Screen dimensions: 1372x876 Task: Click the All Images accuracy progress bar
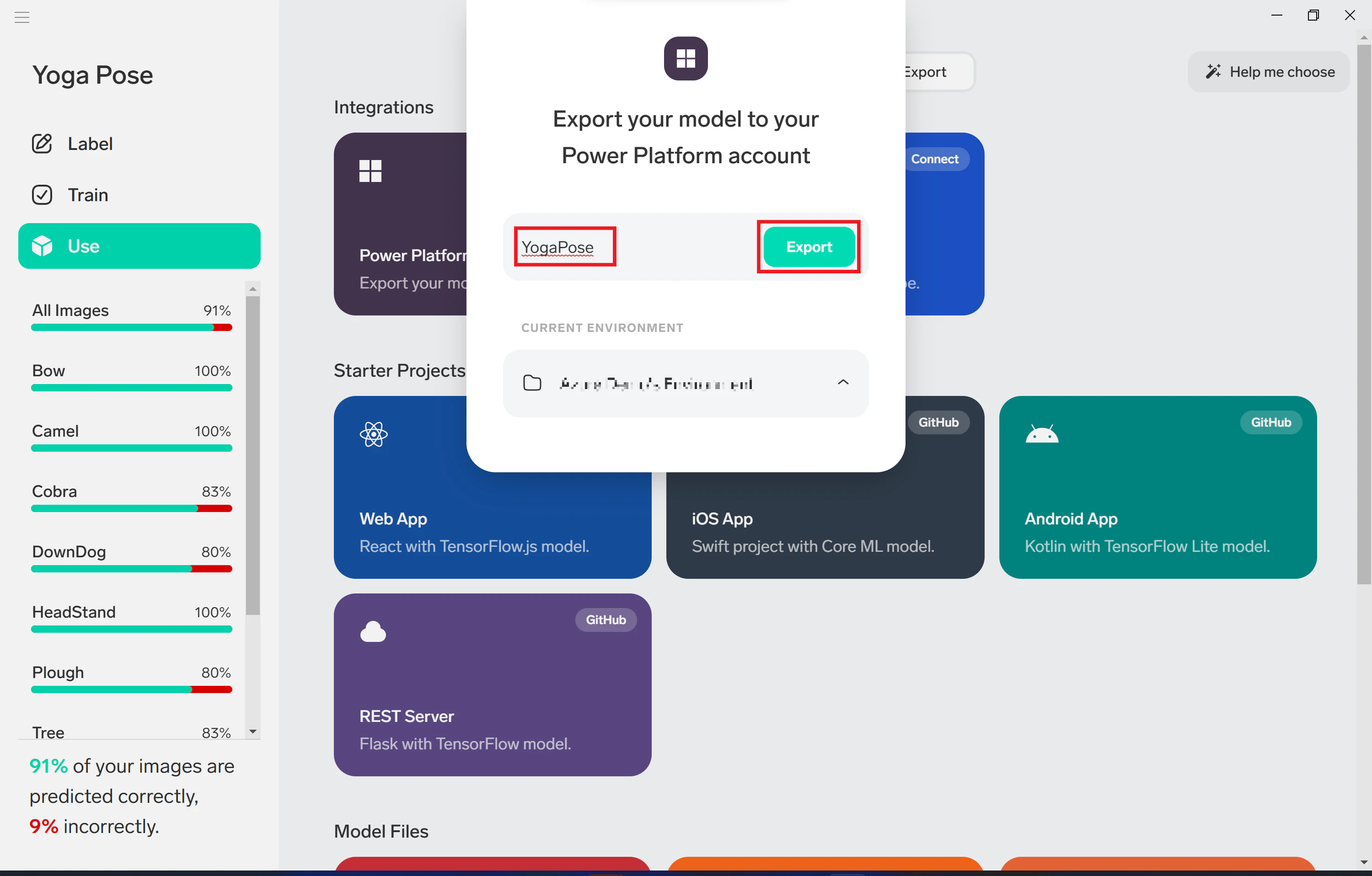pyautogui.click(x=132, y=327)
